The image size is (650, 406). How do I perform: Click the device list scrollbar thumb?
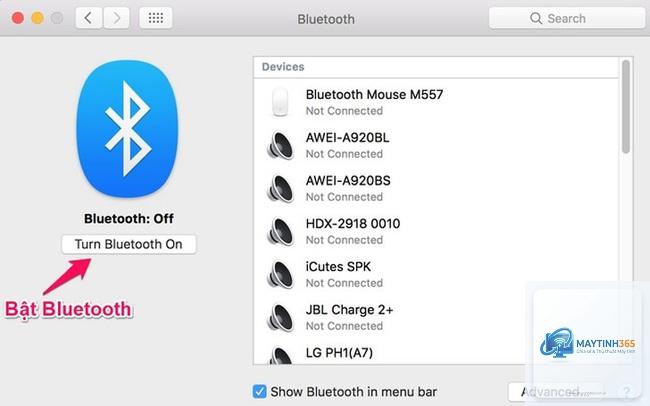click(x=626, y=107)
